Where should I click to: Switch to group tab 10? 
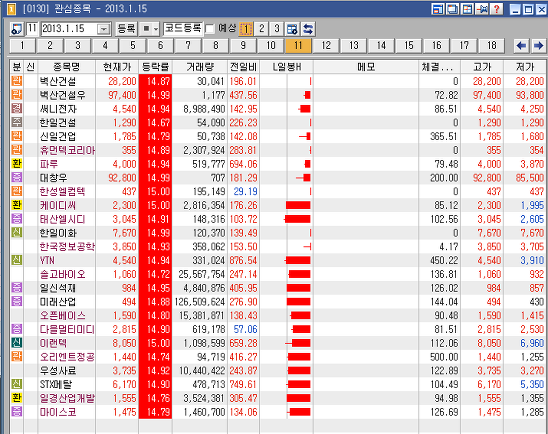(x=271, y=45)
